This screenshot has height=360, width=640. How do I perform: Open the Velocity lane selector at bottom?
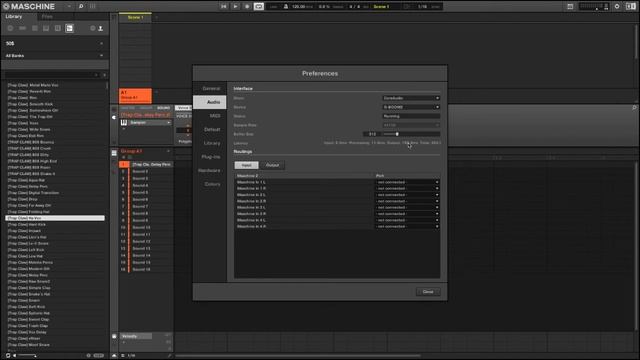[x=136, y=336]
